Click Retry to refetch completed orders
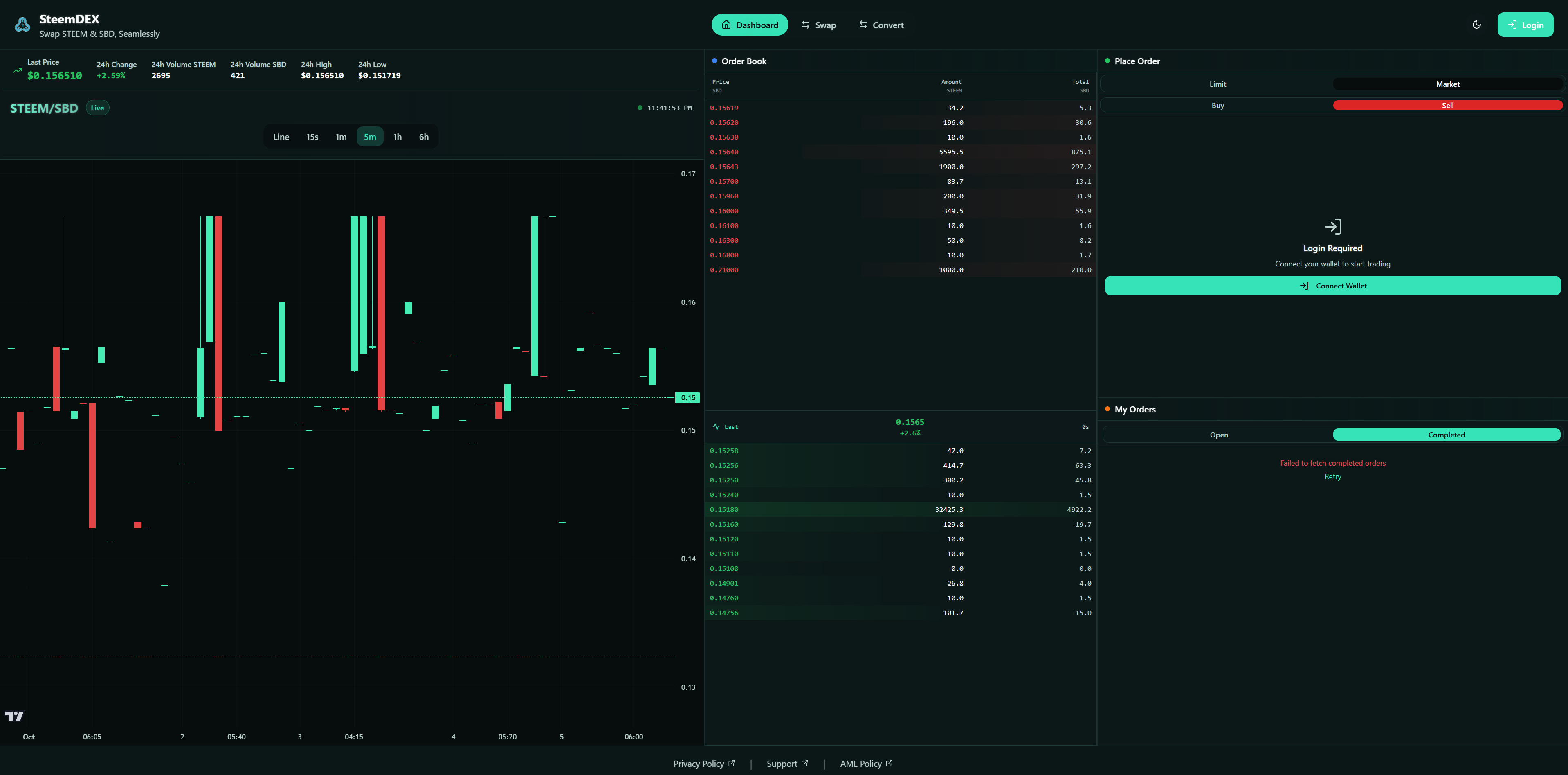The image size is (1568, 775). [x=1332, y=477]
